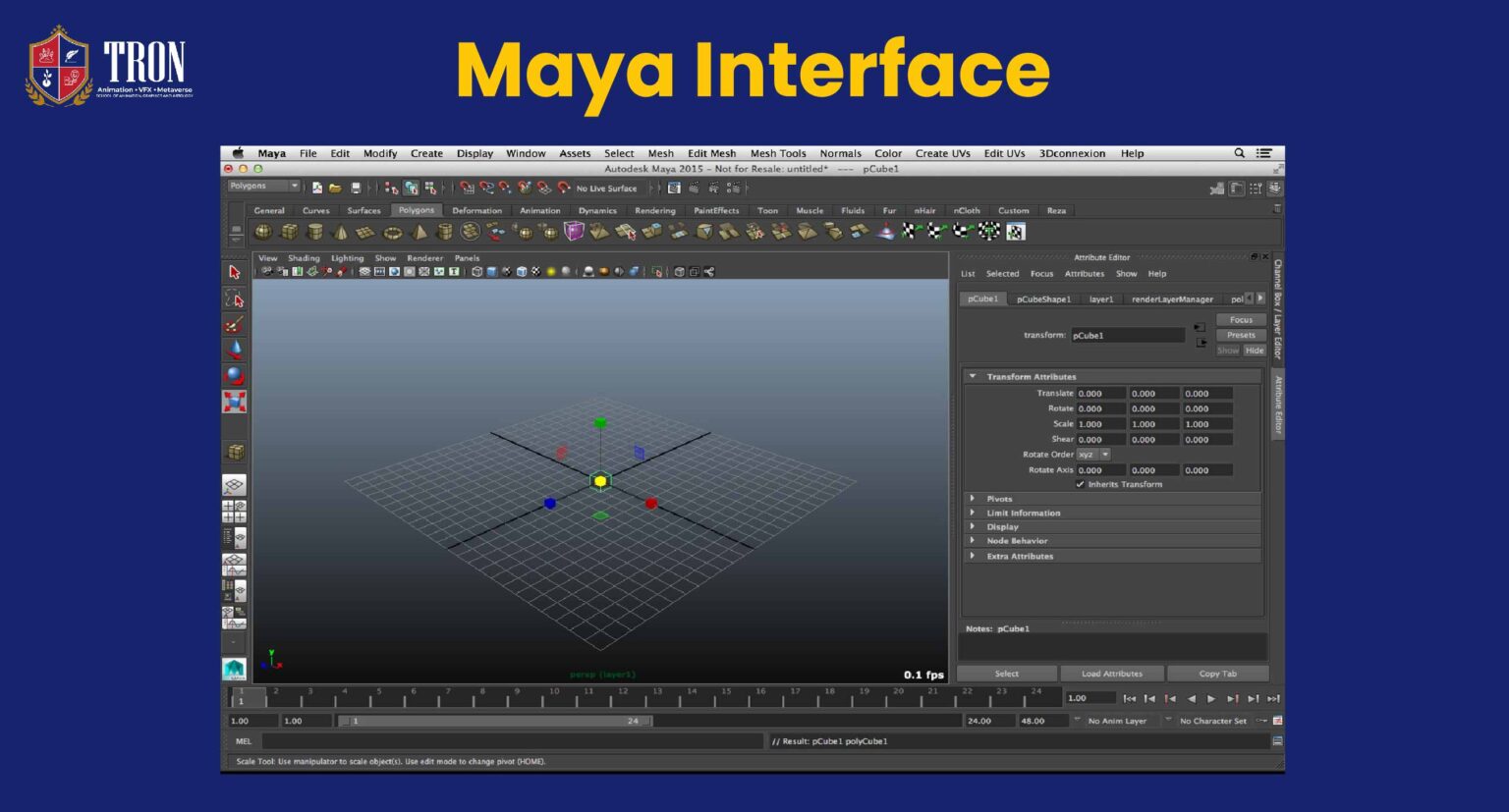
Task: Switch to the Rendering shelf tab
Action: pyautogui.click(x=655, y=210)
